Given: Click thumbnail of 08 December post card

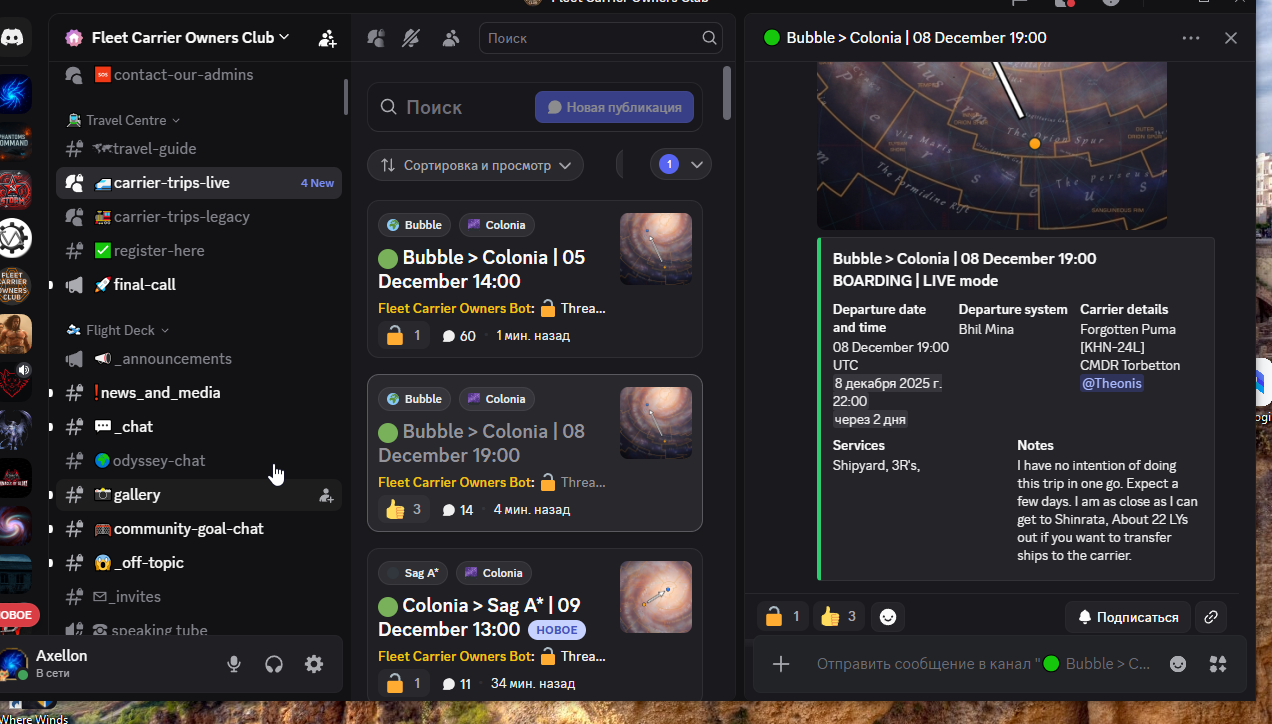Looking at the screenshot, I should pos(656,423).
